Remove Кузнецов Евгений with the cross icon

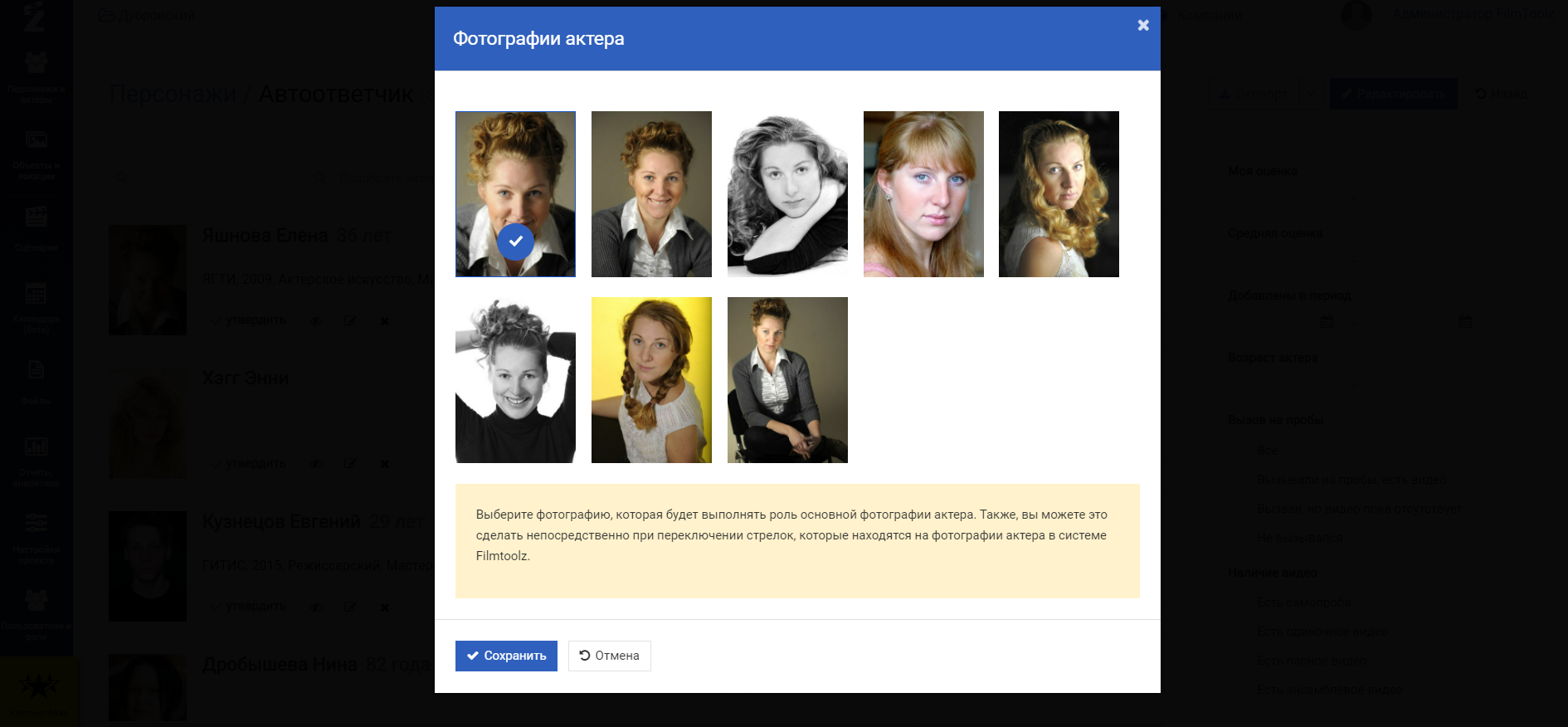point(384,607)
